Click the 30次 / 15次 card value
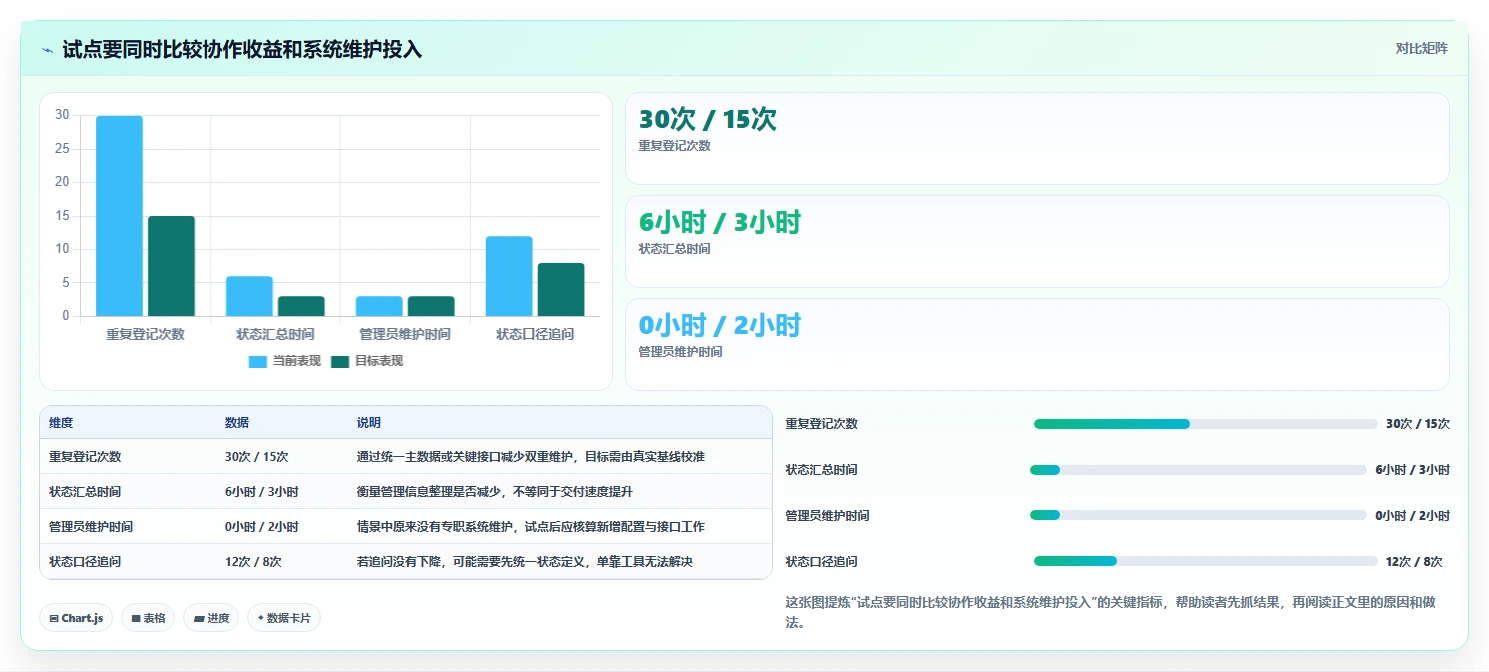 [x=707, y=119]
